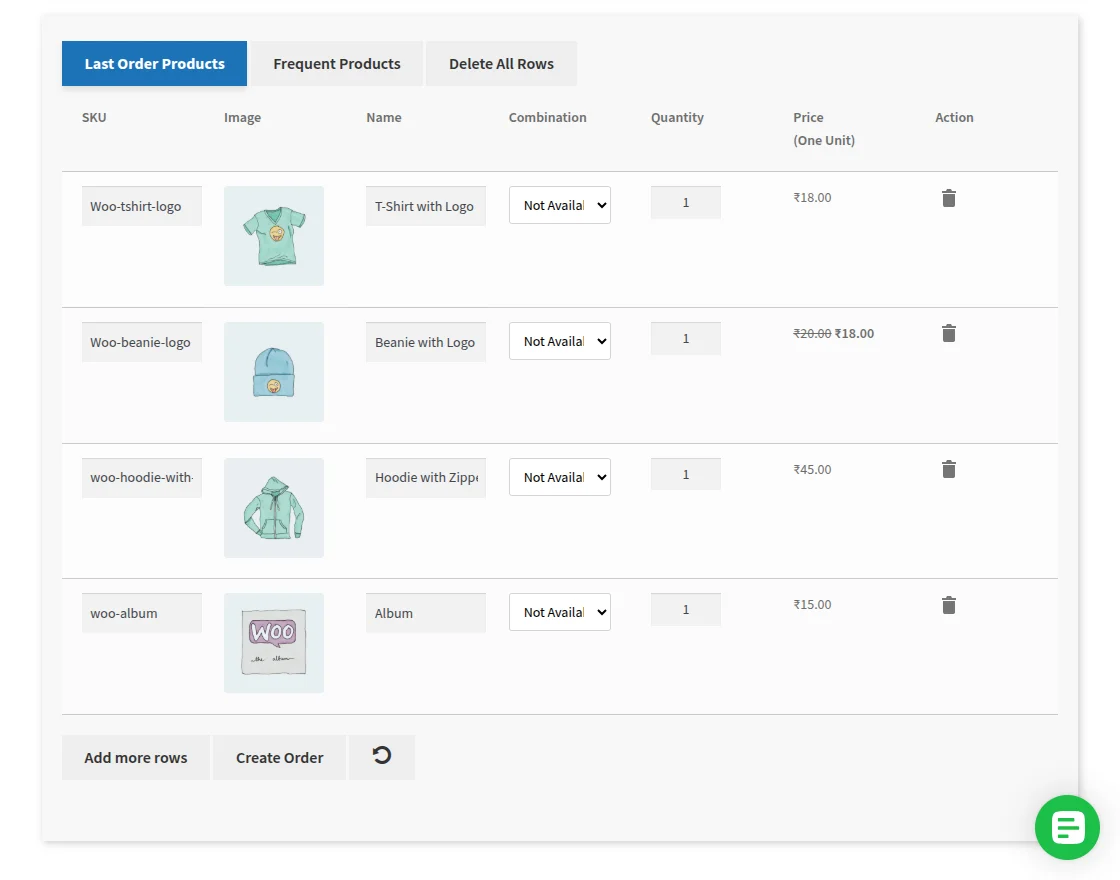This screenshot has width=1120, height=880.
Task: Click the refresh/reset icon
Action: click(382, 757)
